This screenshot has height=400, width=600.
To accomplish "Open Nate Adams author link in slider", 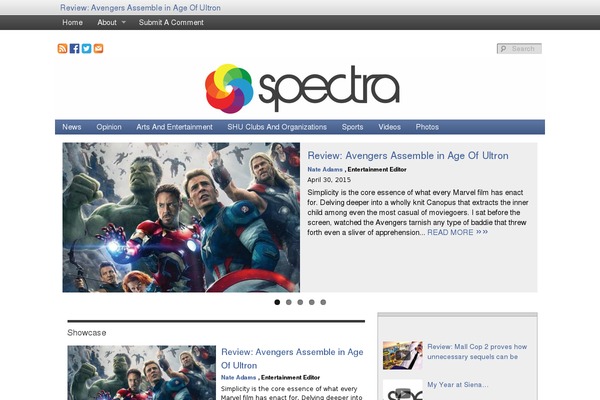I will [325, 170].
